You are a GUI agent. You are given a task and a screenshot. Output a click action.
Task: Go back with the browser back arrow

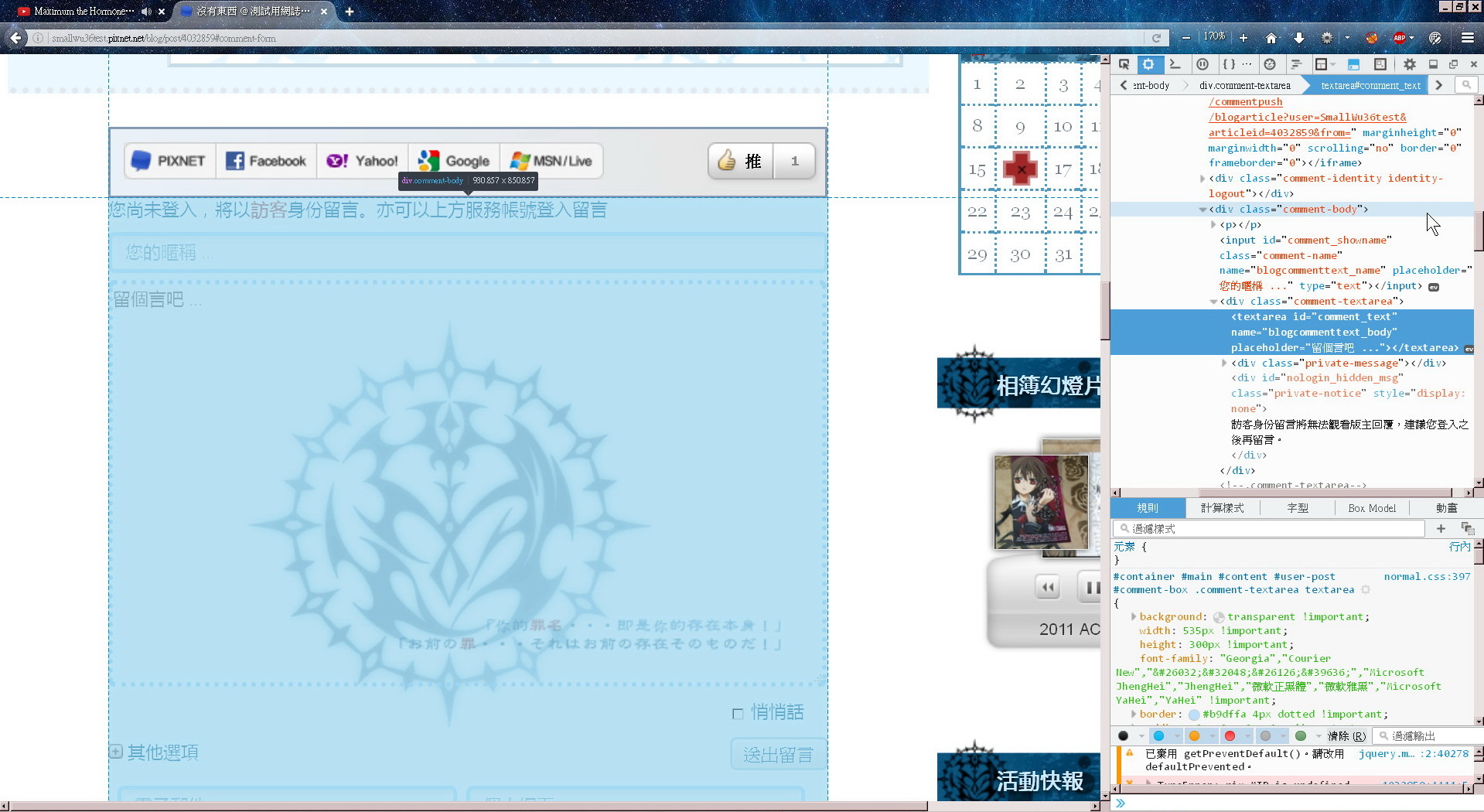pos(15,38)
